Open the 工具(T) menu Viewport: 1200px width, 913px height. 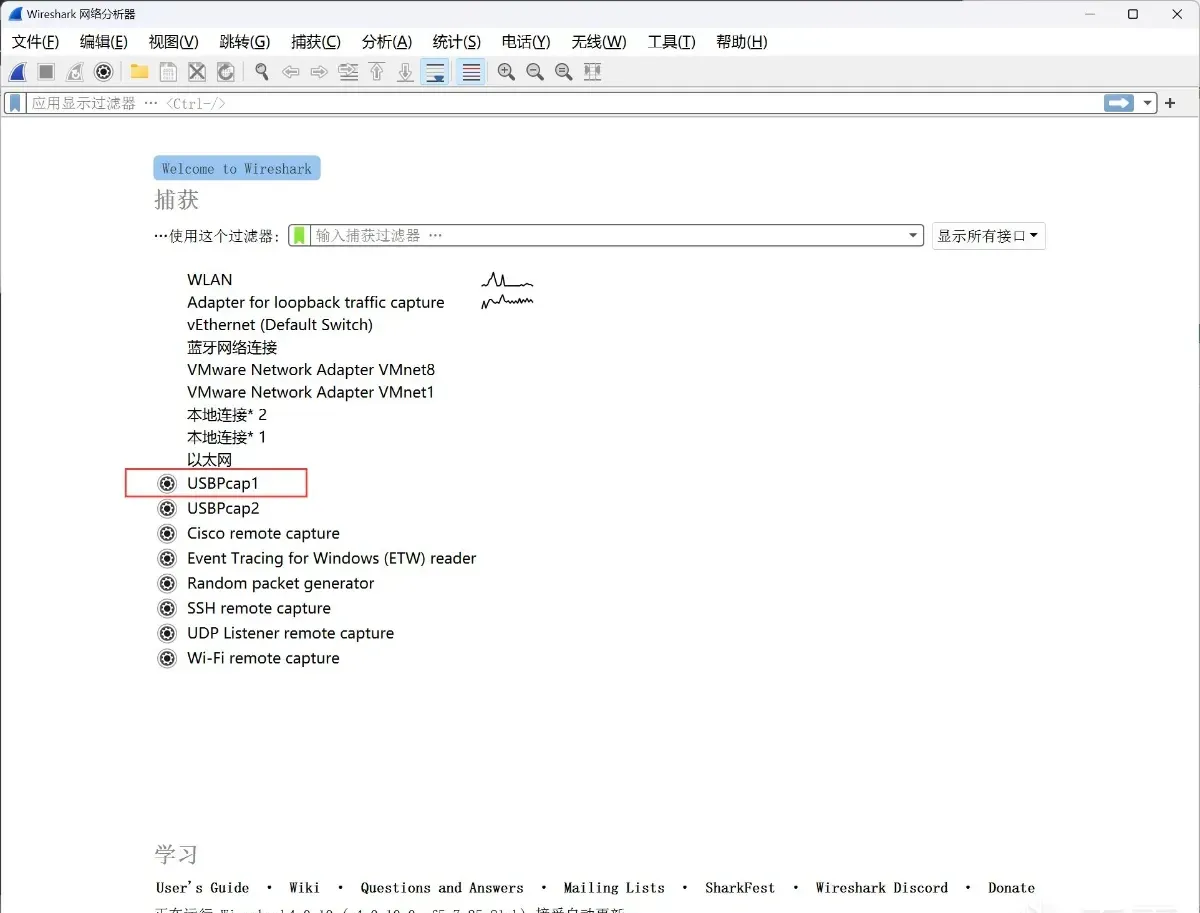(672, 42)
